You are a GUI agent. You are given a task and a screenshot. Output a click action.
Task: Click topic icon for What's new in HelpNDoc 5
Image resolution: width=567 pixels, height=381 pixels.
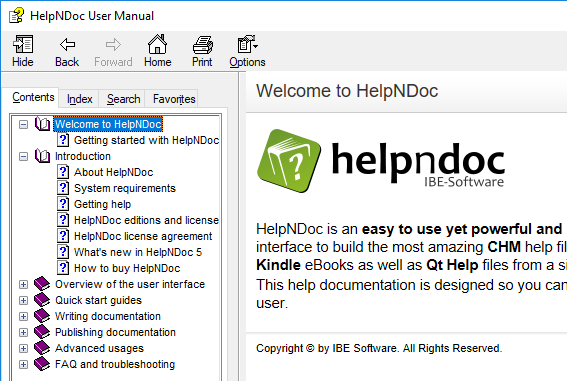[x=63, y=252]
